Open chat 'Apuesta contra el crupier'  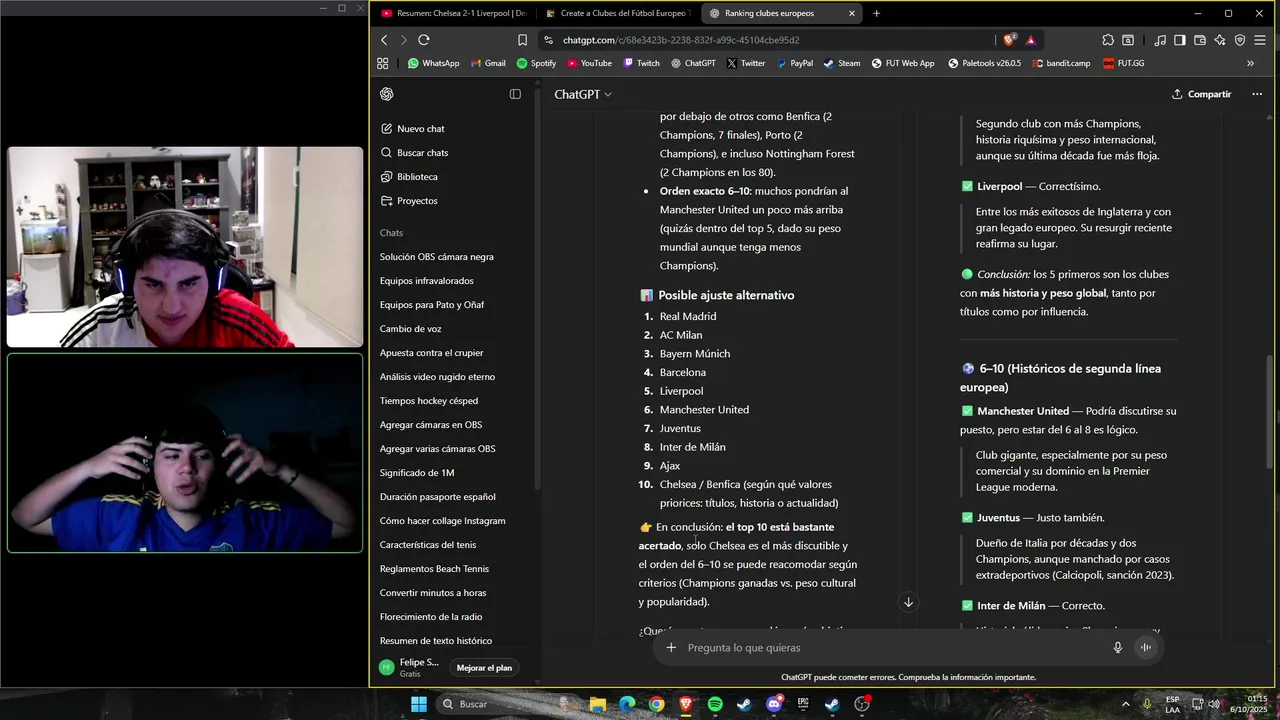[x=431, y=353]
